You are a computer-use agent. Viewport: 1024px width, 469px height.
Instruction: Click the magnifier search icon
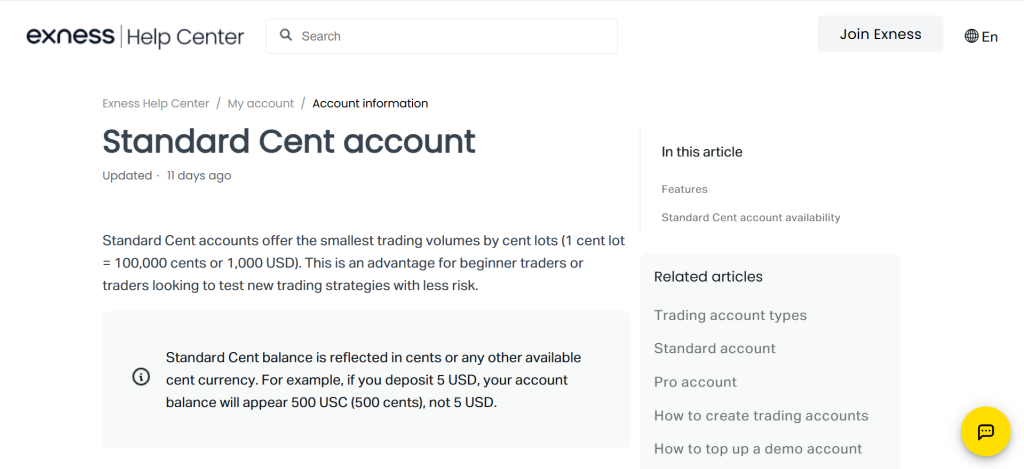pyautogui.click(x=286, y=35)
